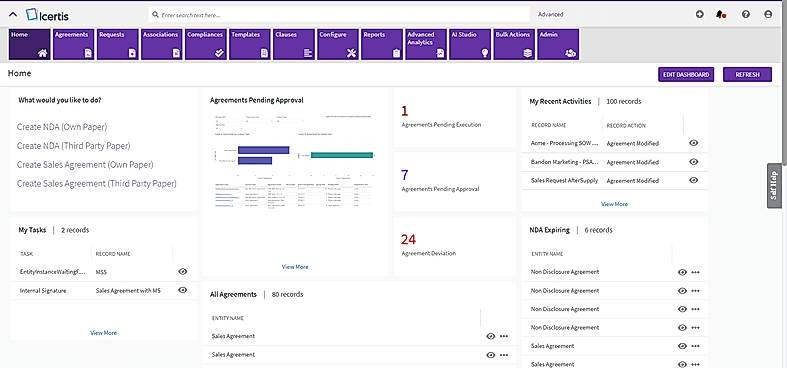The width and height of the screenshot is (787, 368).
Task: Click Sales Agreement with MS record
Action: (128, 290)
